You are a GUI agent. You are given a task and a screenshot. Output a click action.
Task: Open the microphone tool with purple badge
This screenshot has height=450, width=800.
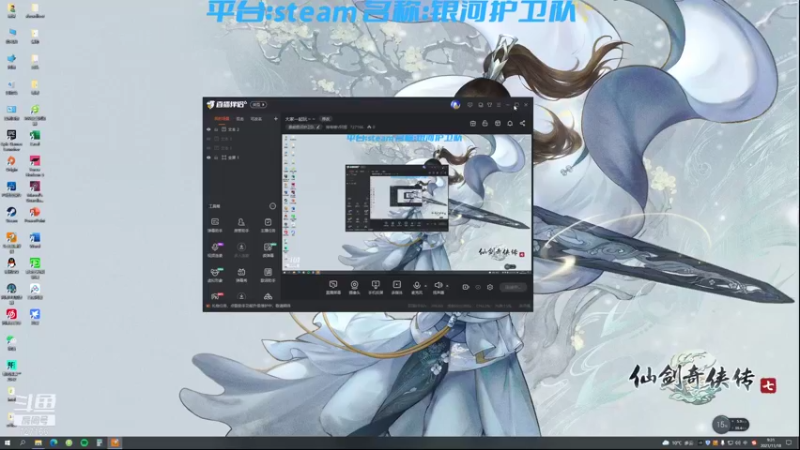pos(215,249)
